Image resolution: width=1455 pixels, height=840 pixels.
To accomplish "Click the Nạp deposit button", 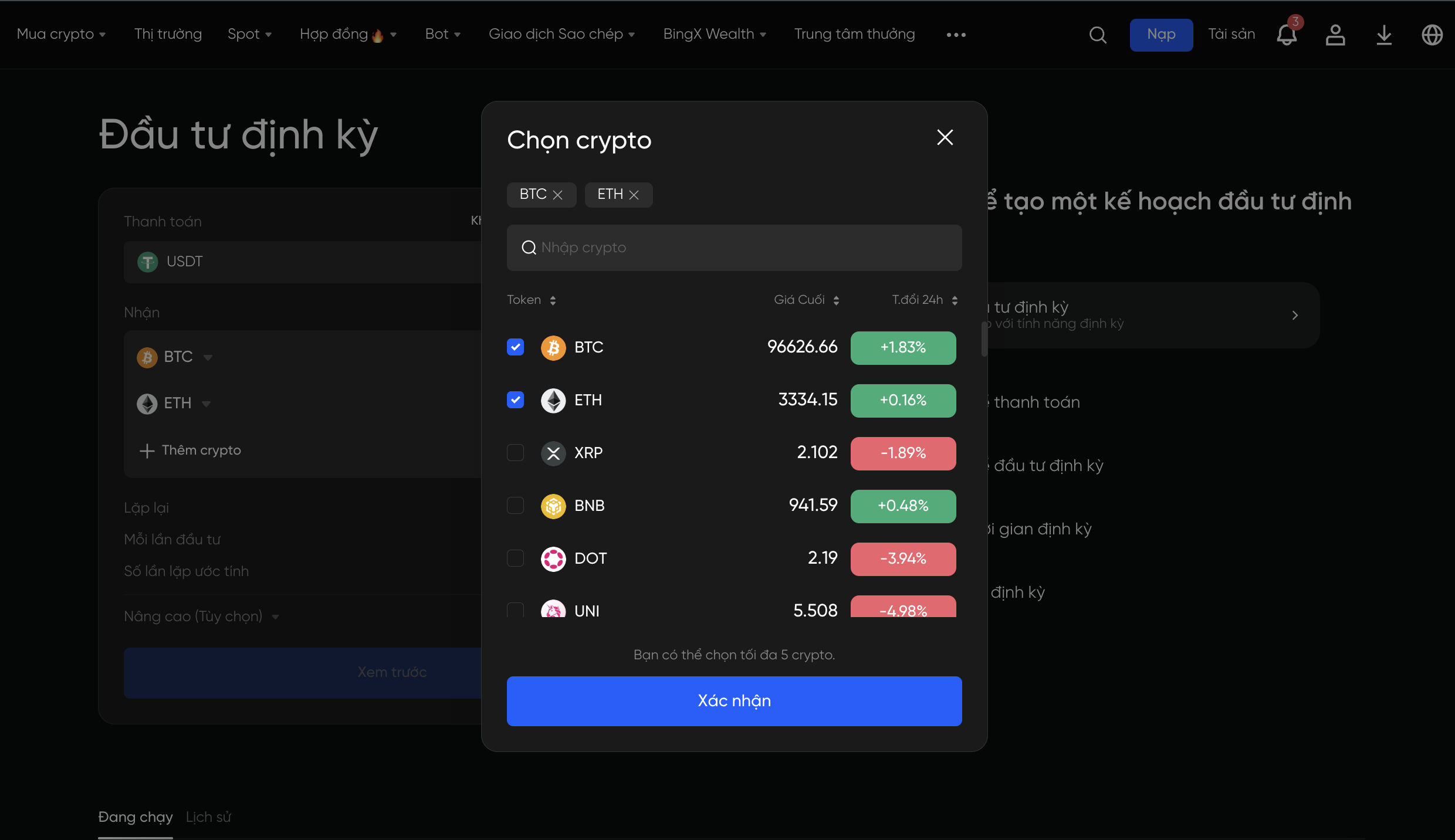I will point(1161,35).
